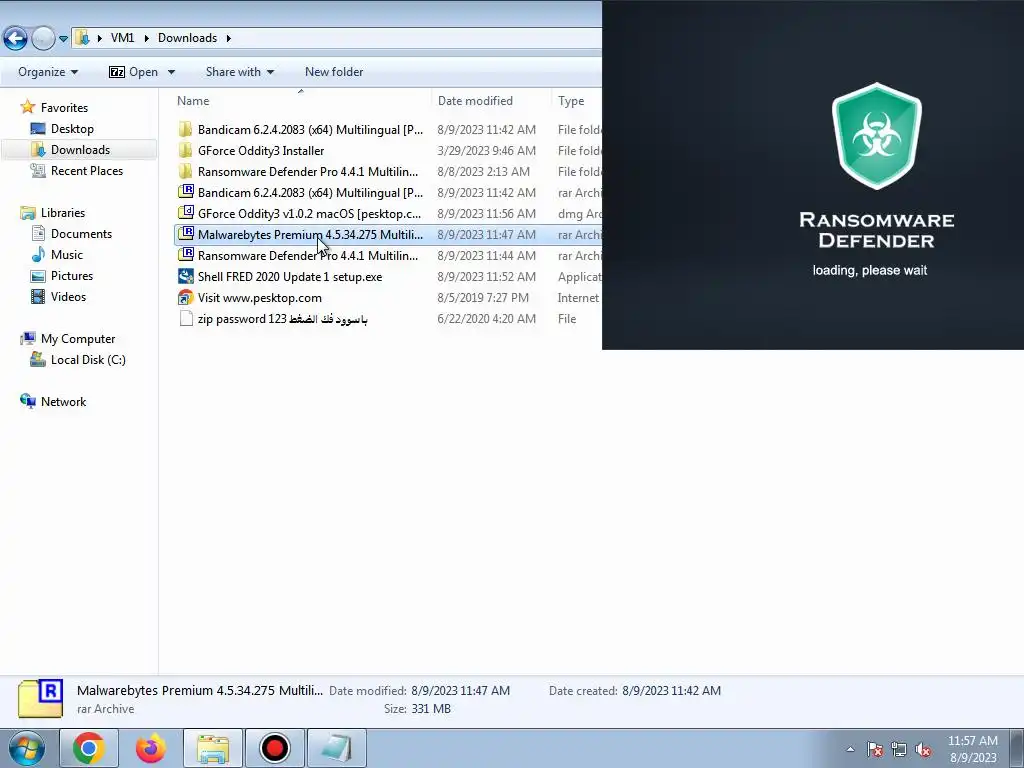Select GForce Oddity3 v1.0.2 macOS dmg file

pyautogui.click(x=310, y=214)
